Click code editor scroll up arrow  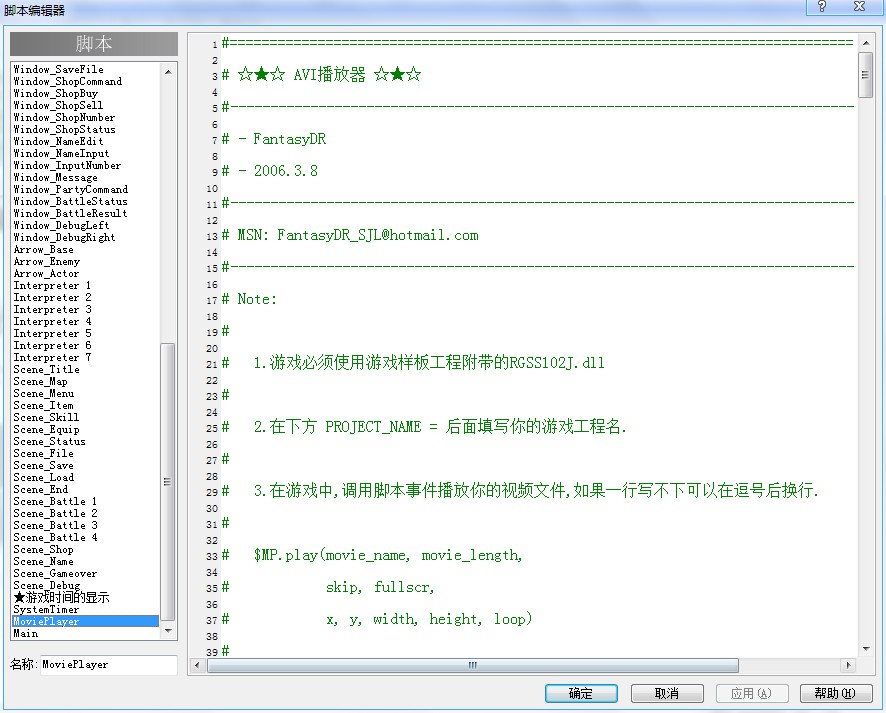pyautogui.click(x=865, y=43)
